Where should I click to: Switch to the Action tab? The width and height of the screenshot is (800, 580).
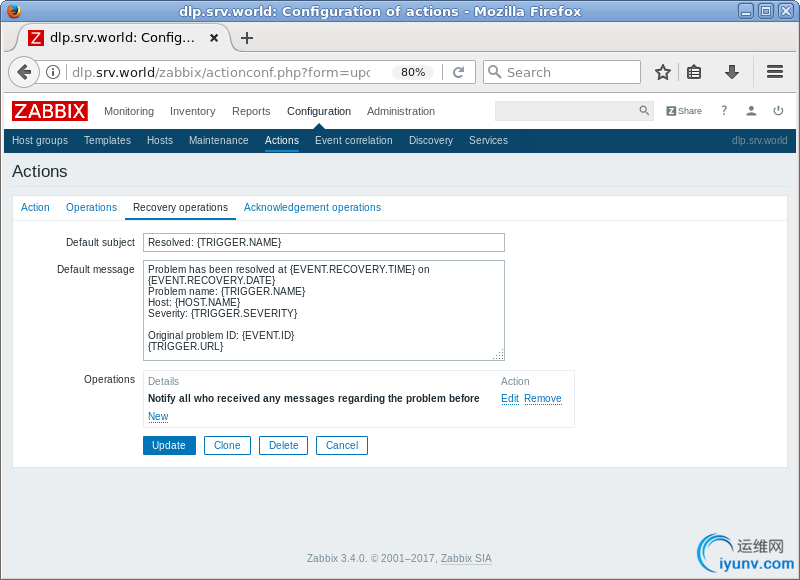point(35,207)
